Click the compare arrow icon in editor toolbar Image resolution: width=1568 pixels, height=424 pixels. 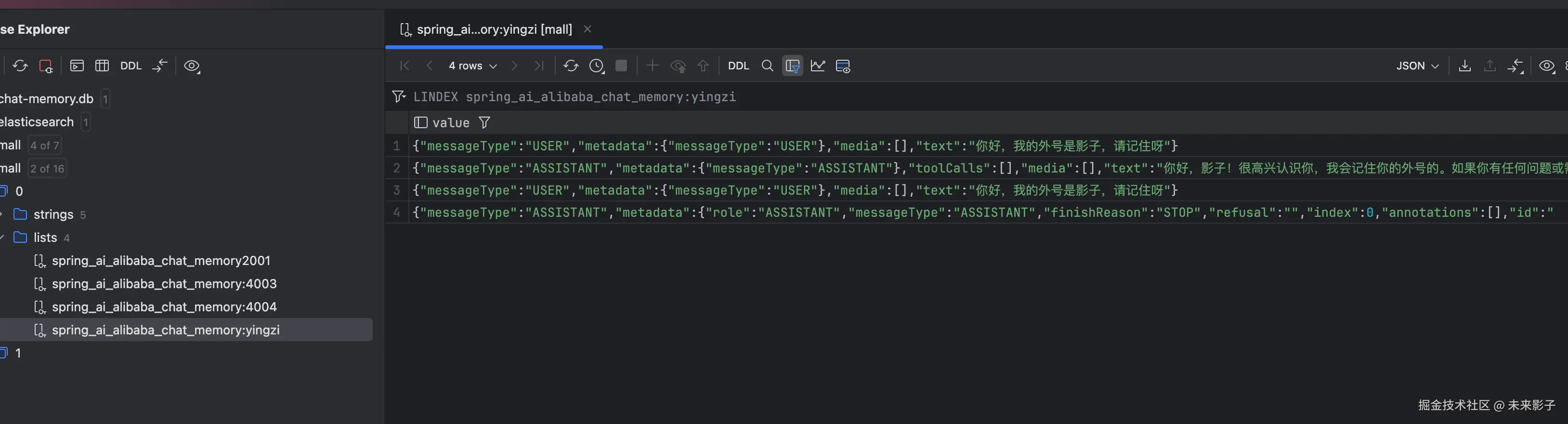[x=1515, y=66]
